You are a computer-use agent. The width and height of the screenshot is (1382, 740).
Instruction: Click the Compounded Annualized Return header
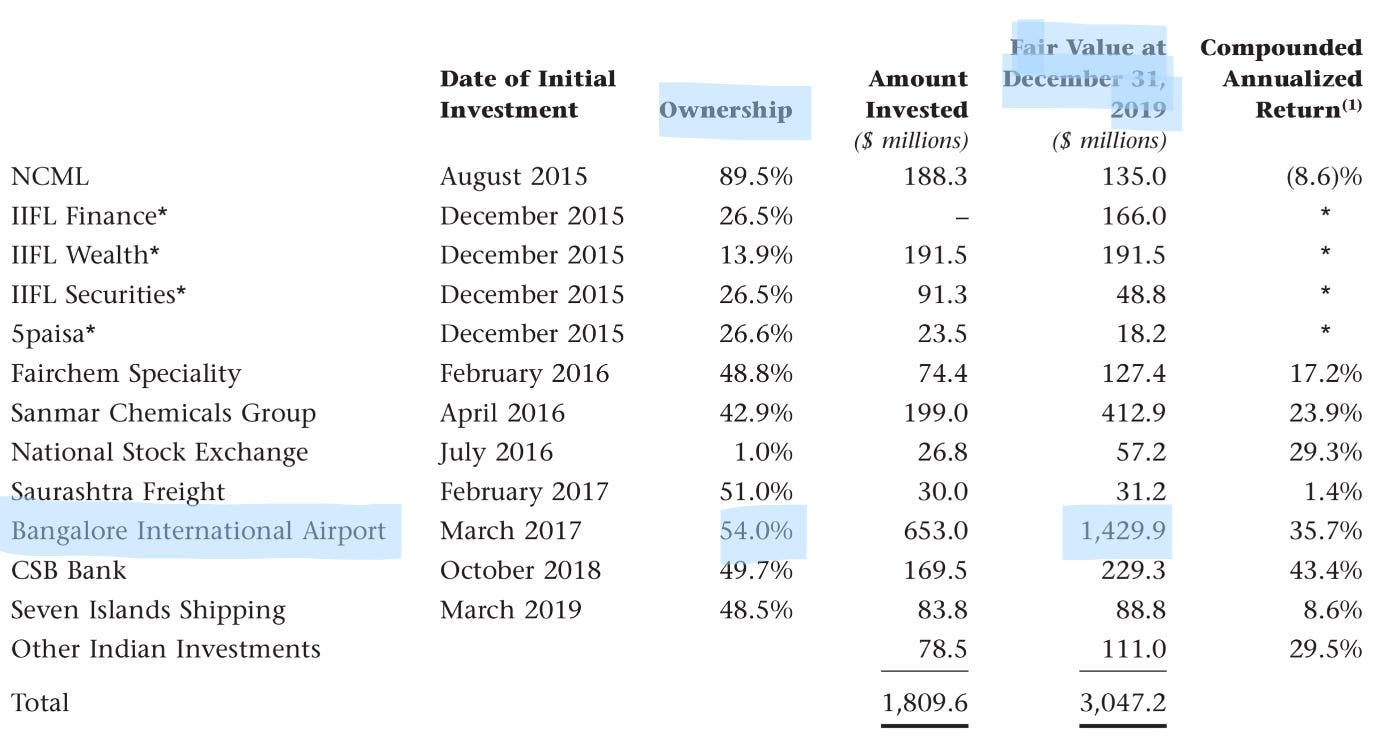tap(1281, 79)
